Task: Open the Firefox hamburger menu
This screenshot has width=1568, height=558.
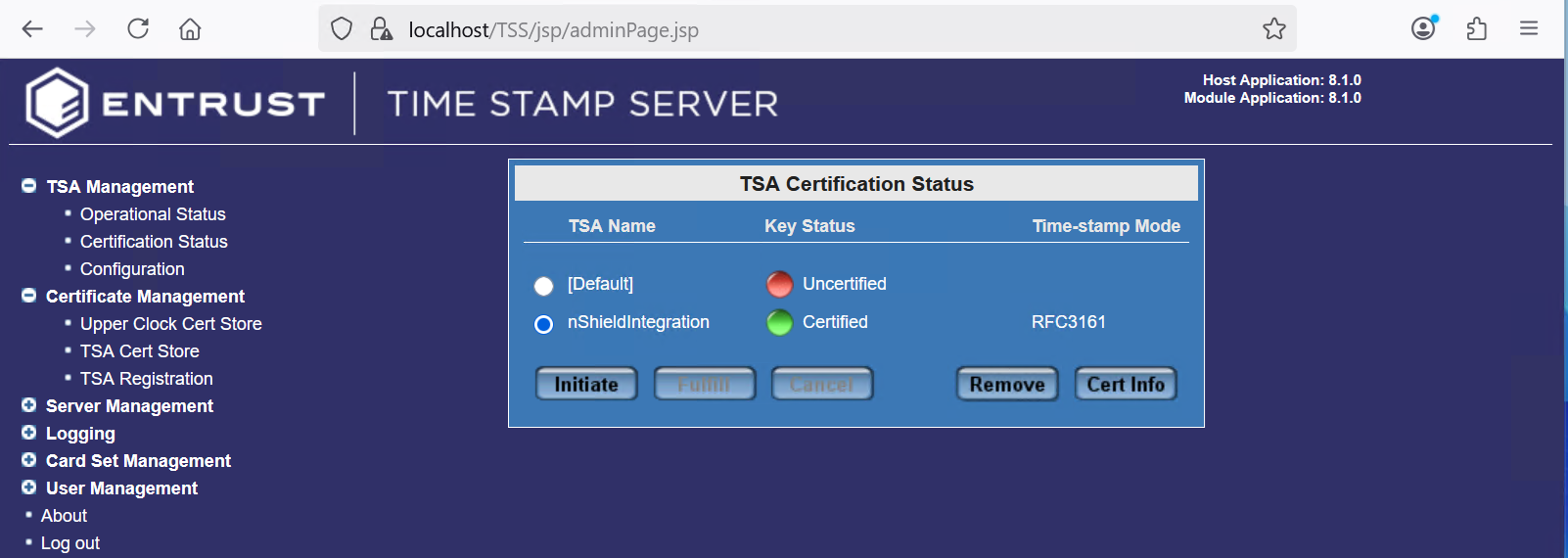Action: [1529, 28]
